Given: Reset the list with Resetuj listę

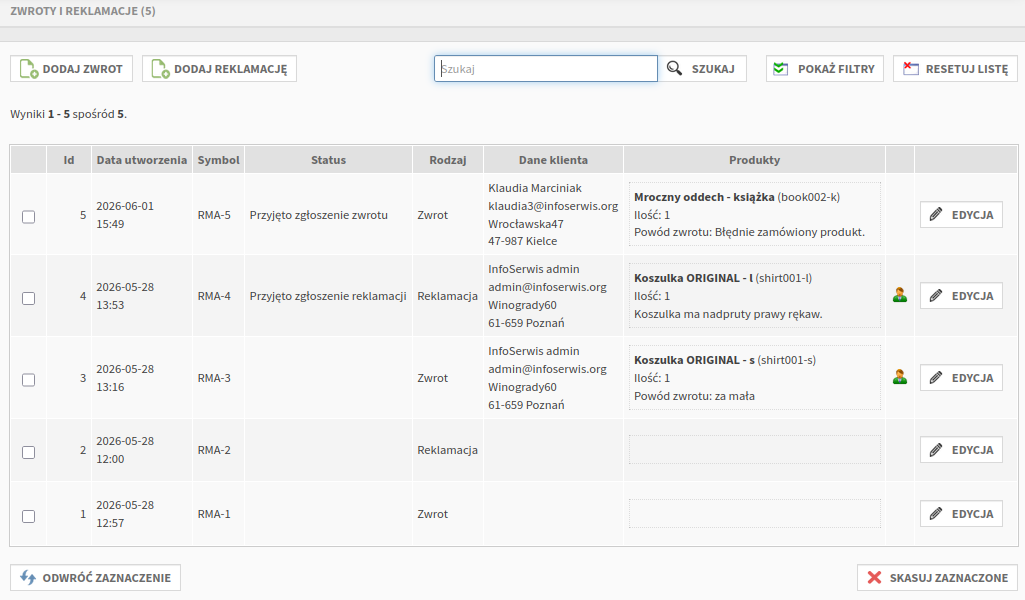Looking at the screenshot, I should [x=956, y=69].
